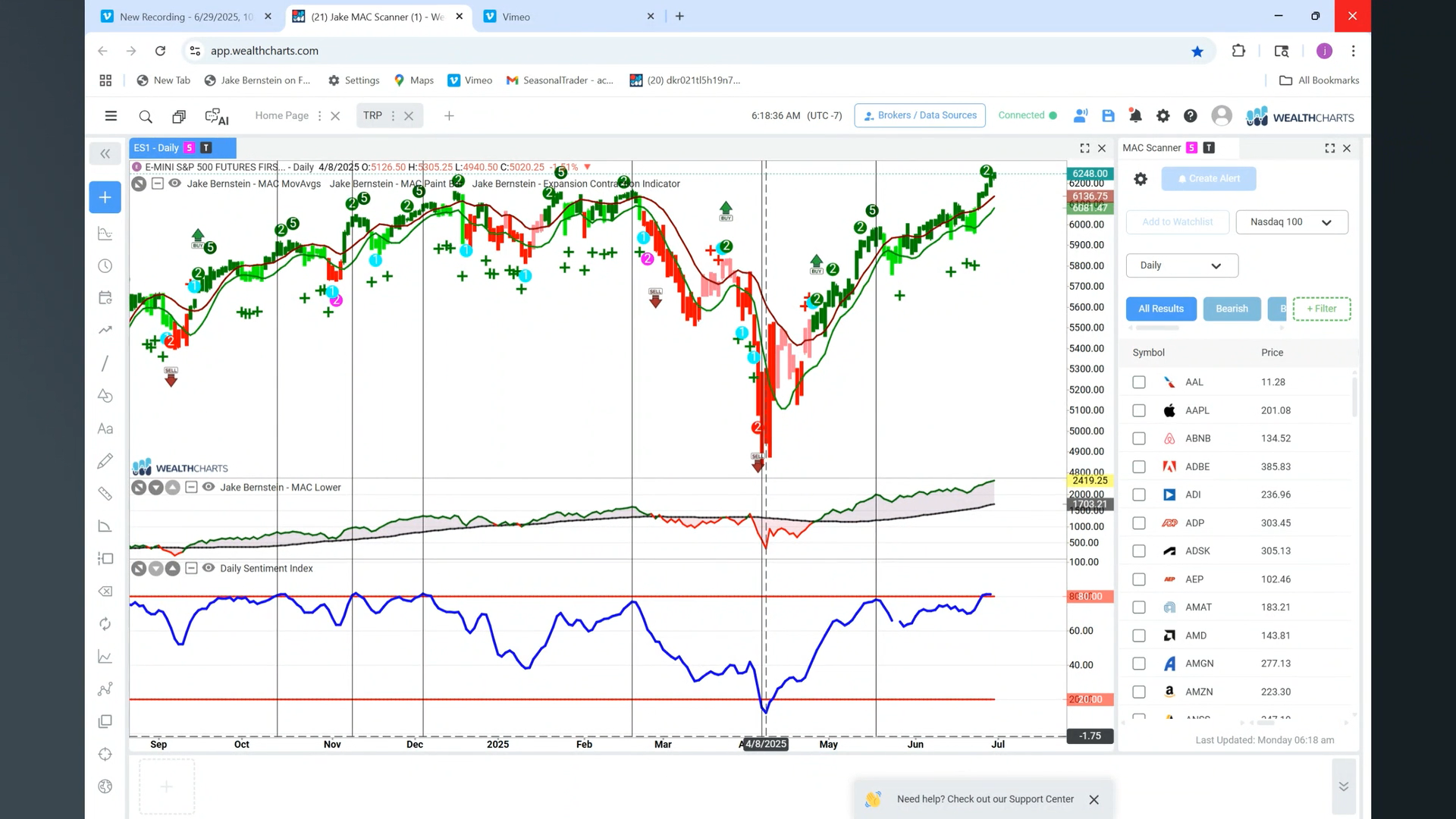Click the save layout floppy icon
This screenshot has height=819, width=1456.
coord(1108,116)
